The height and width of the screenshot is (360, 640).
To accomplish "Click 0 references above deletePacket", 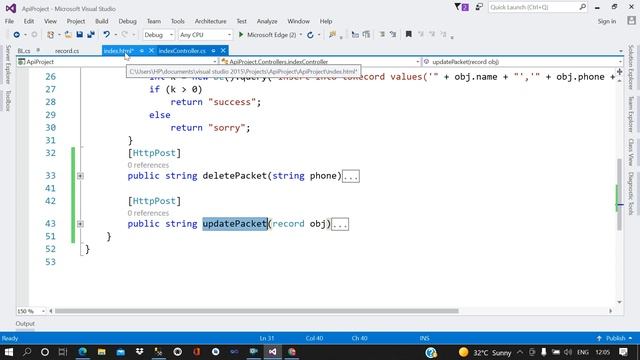I will click(x=148, y=165).
